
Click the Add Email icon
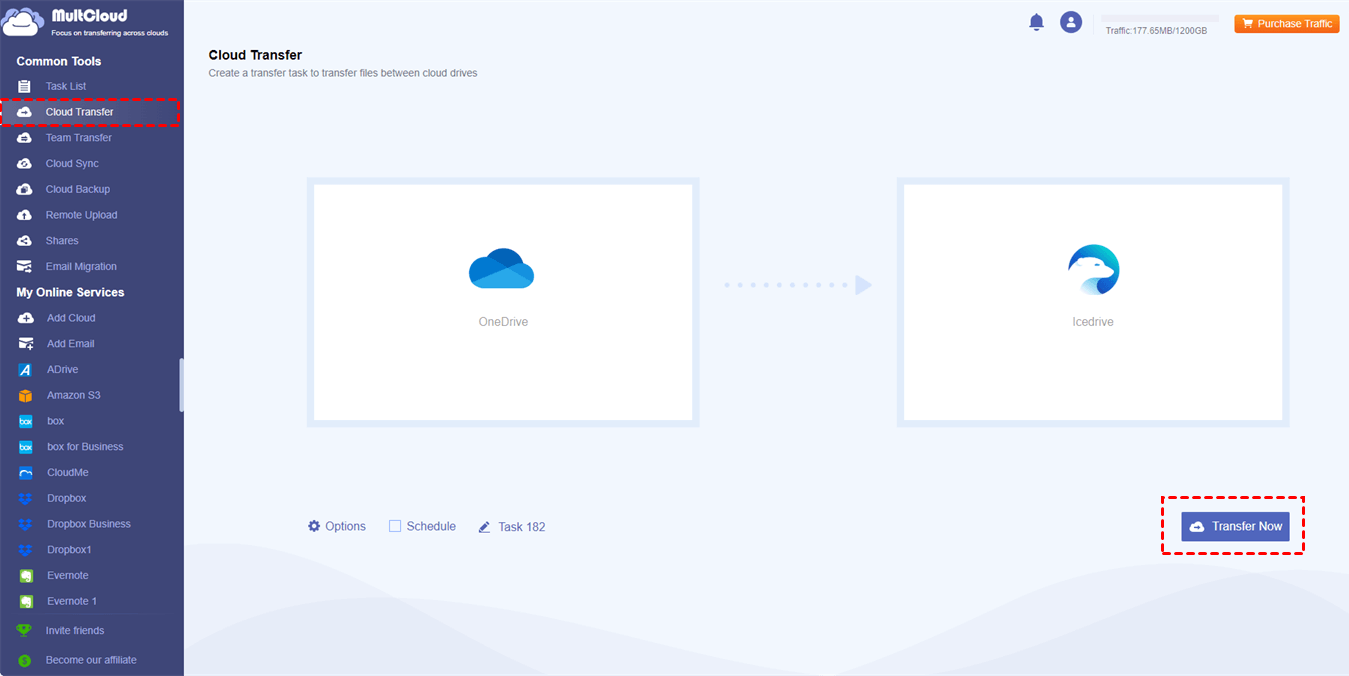pos(26,344)
